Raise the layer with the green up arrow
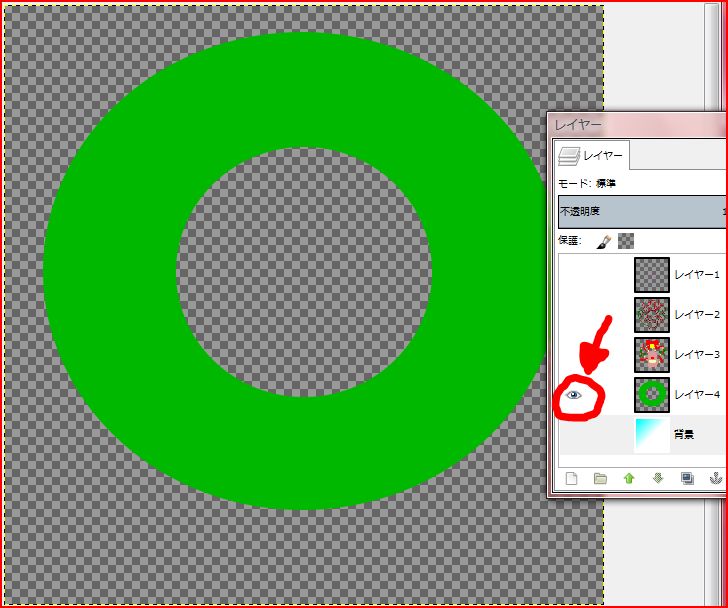 coord(629,478)
